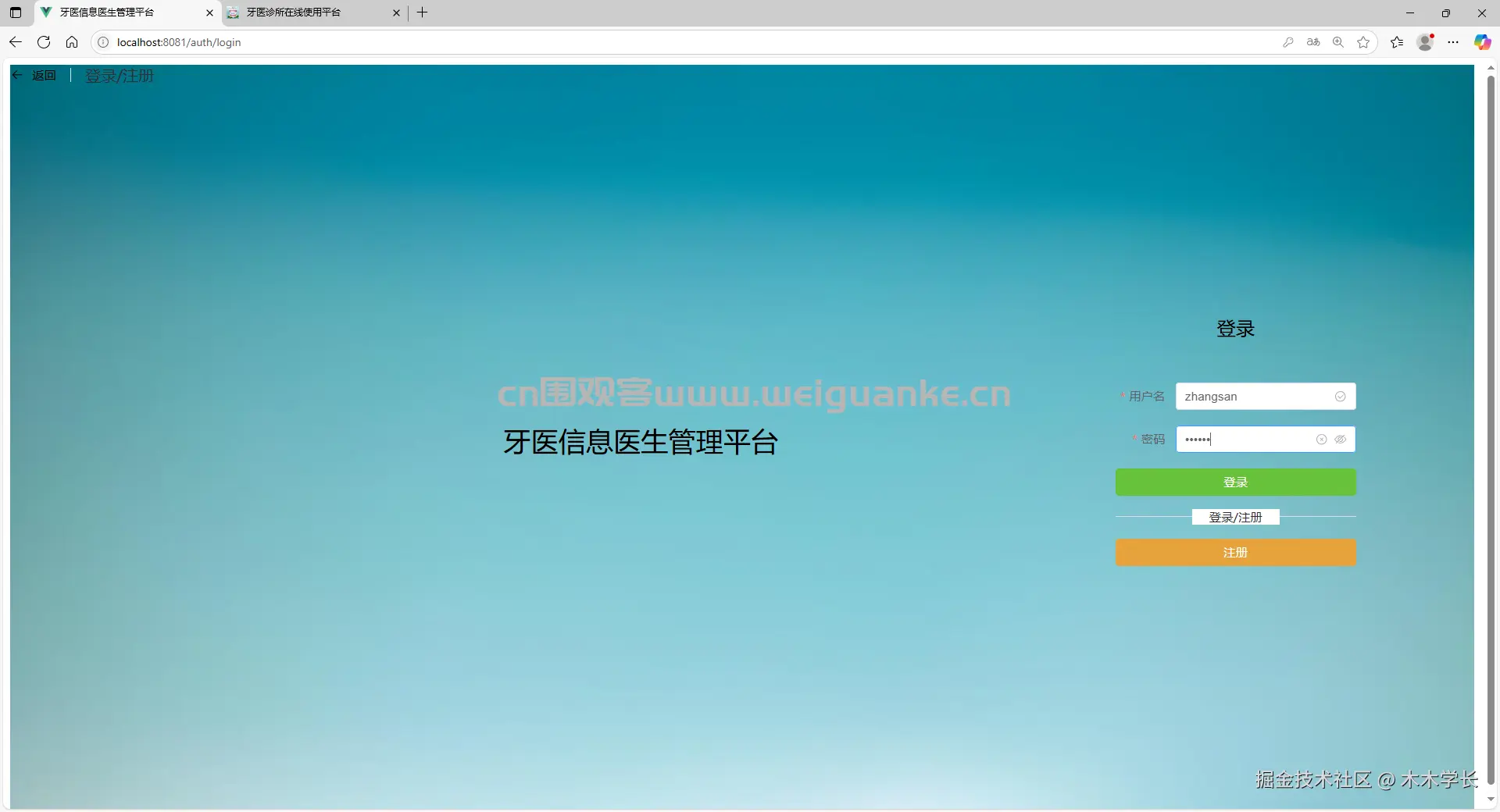Select the 登录/注册 link divider

pos(1234,517)
